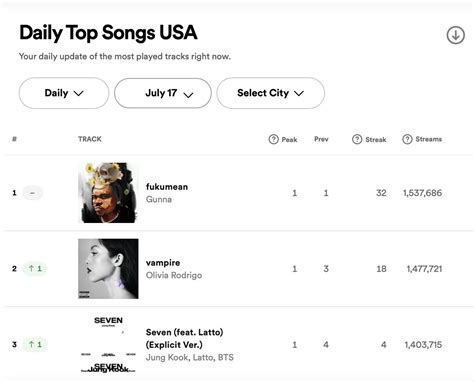Image resolution: width=474 pixels, height=382 pixels.
Task: Open the fukumean album cover
Action: tap(108, 193)
